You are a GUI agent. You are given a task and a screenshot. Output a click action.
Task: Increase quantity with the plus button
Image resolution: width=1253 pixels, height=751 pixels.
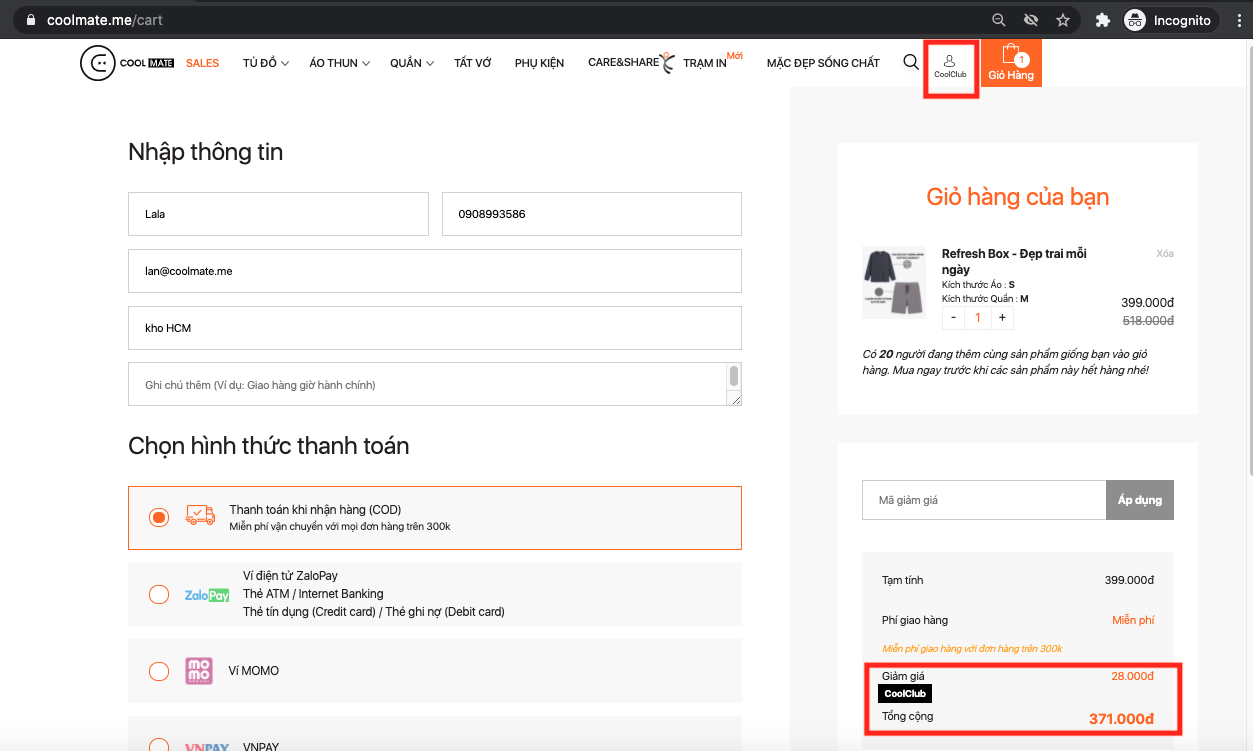1002,318
